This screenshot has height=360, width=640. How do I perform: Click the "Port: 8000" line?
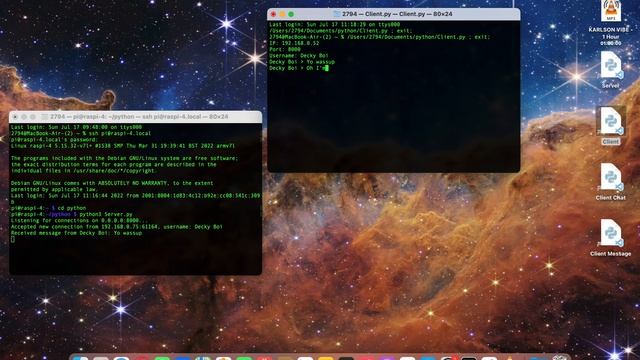coord(285,49)
